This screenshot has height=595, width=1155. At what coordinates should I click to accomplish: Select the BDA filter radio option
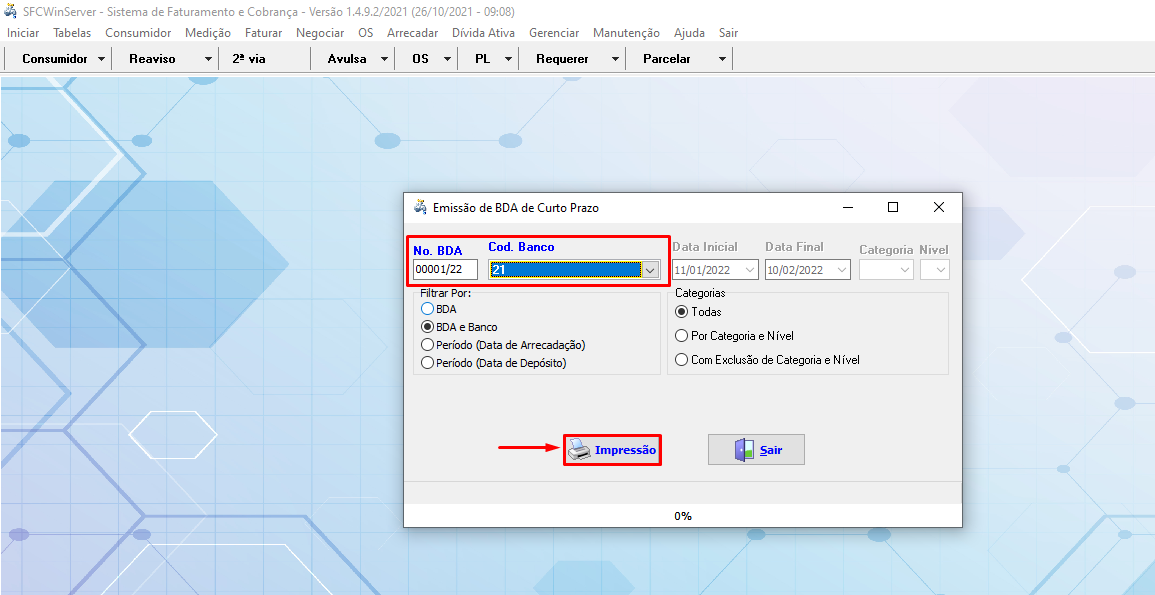tap(428, 309)
